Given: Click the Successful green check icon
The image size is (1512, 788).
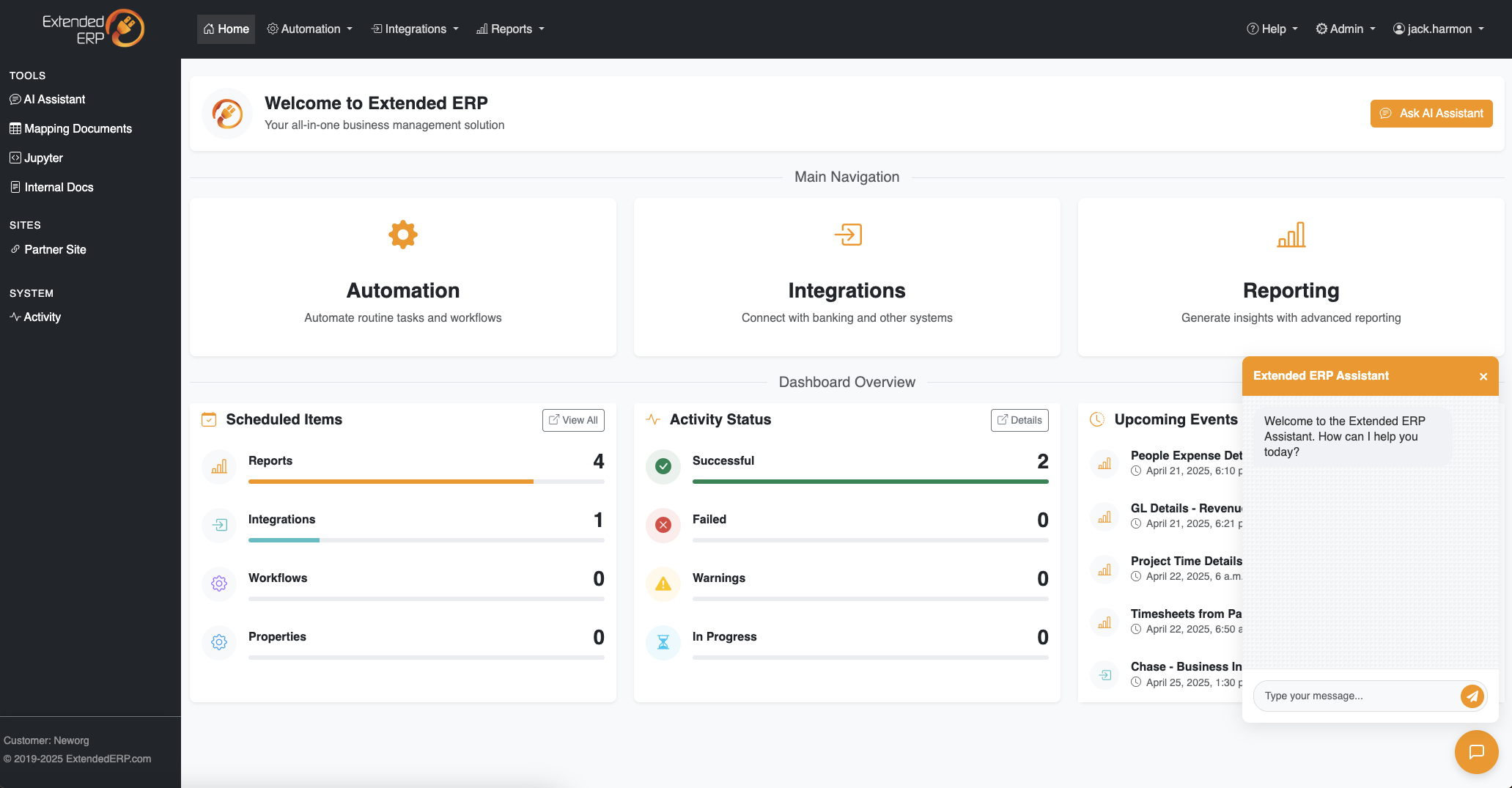Looking at the screenshot, I should 663,466.
